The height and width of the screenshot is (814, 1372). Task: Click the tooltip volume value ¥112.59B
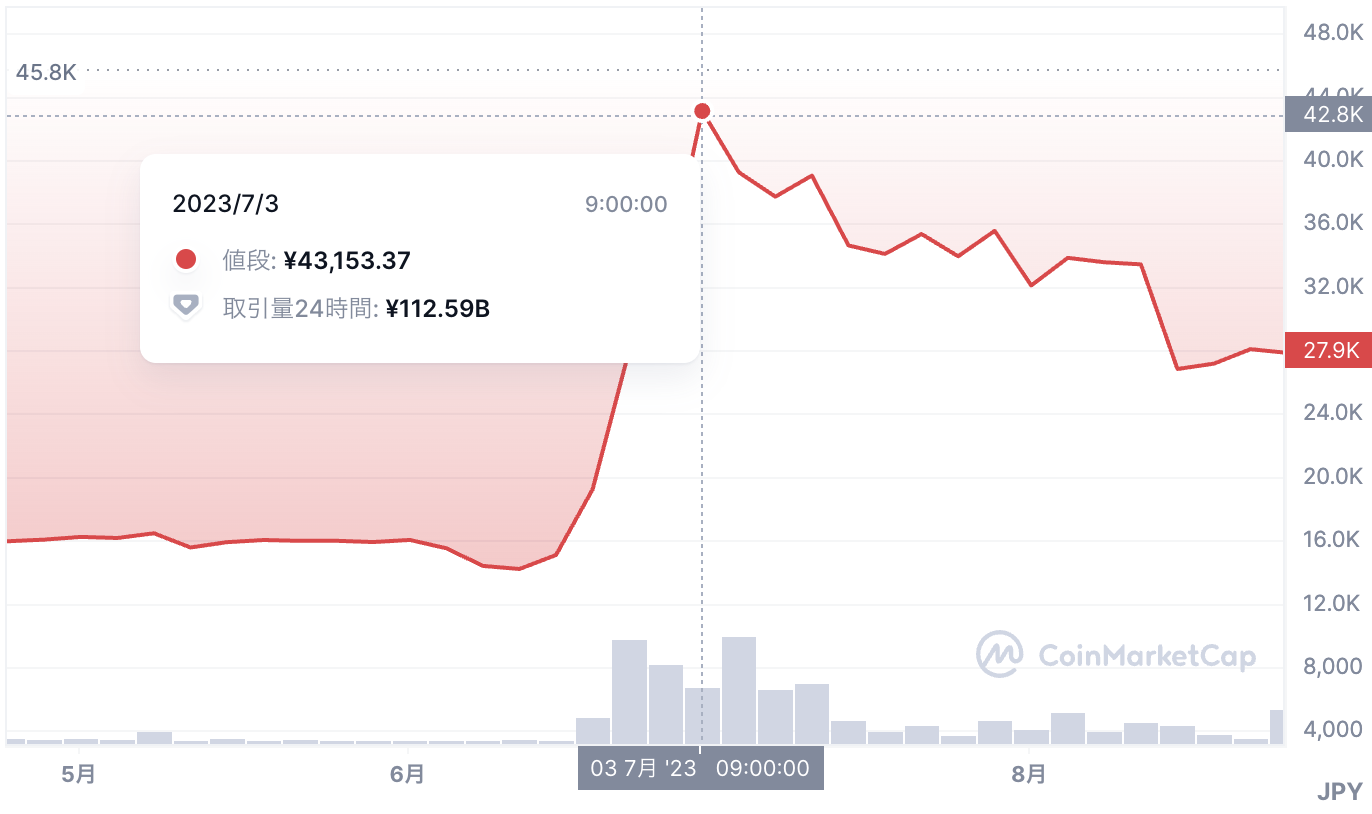click(x=437, y=308)
